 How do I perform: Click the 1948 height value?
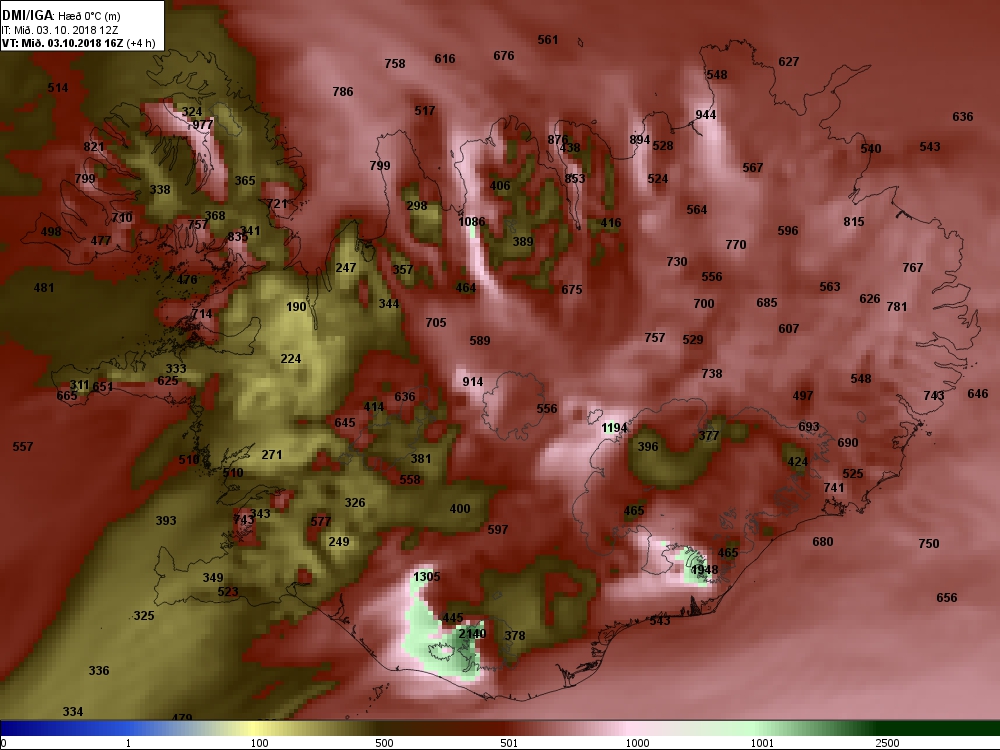[x=704, y=570]
